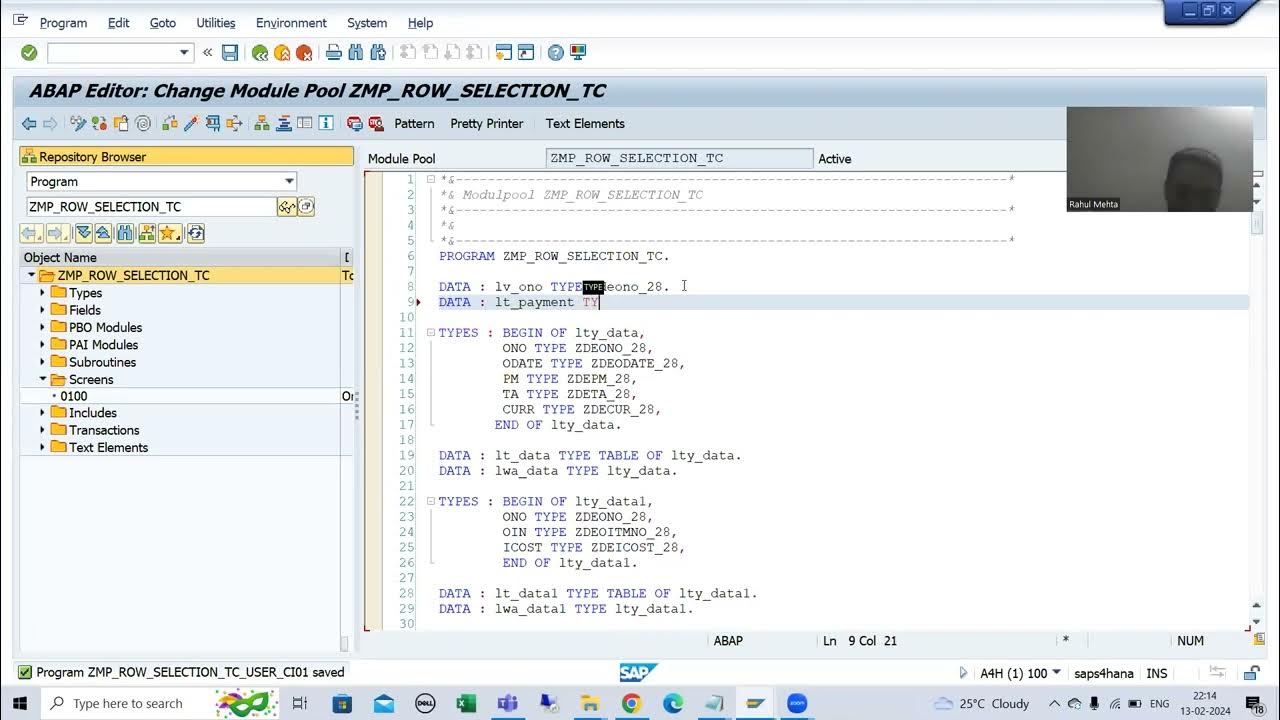The width and height of the screenshot is (1280, 720).
Task: Click the Expand All Nodes icon
Action: (x=83, y=233)
